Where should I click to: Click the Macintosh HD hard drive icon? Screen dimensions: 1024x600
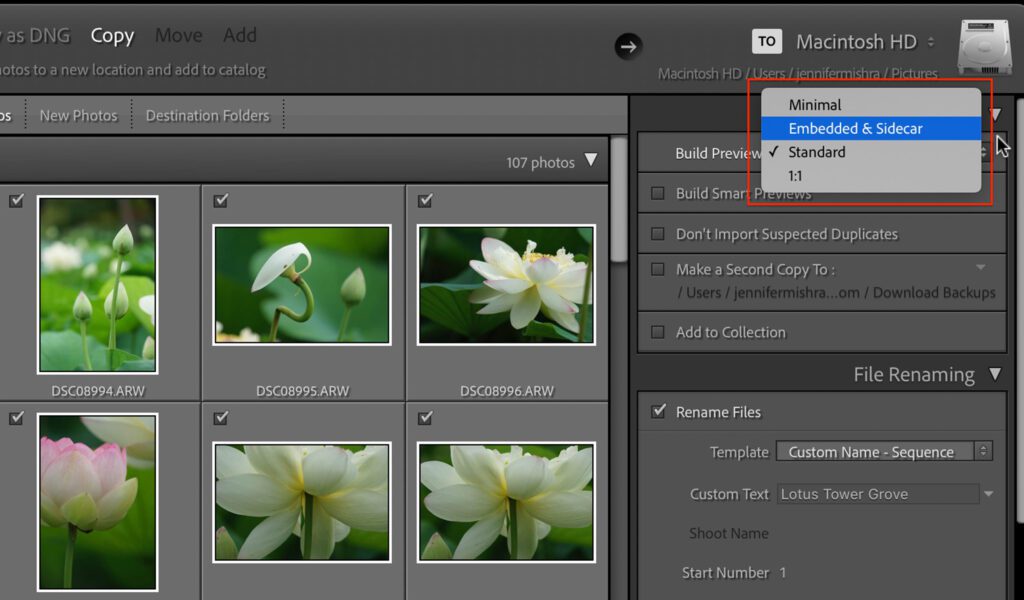(984, 46)
